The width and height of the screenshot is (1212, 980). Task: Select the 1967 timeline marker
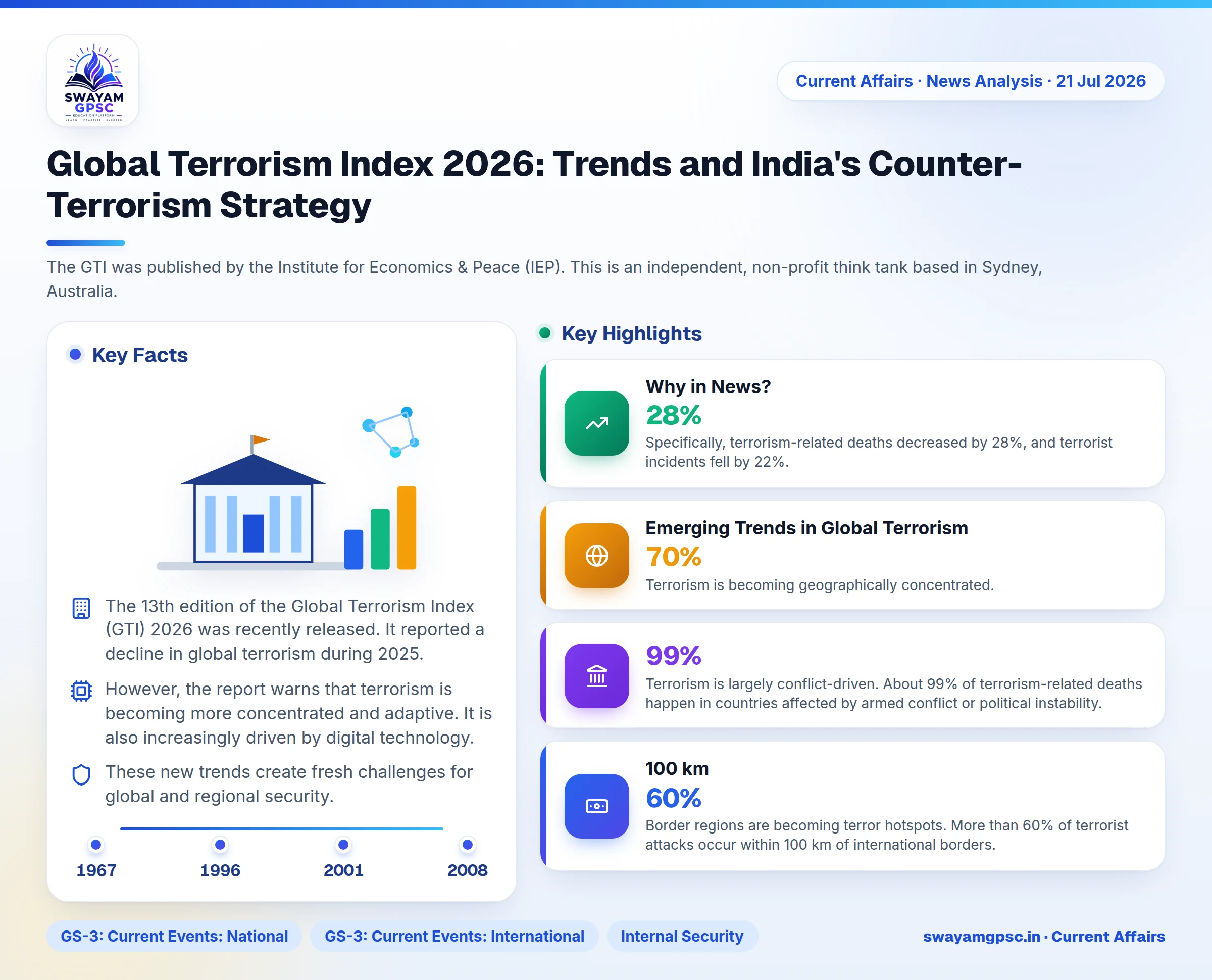pyautogui.click(x=96, y=845)
